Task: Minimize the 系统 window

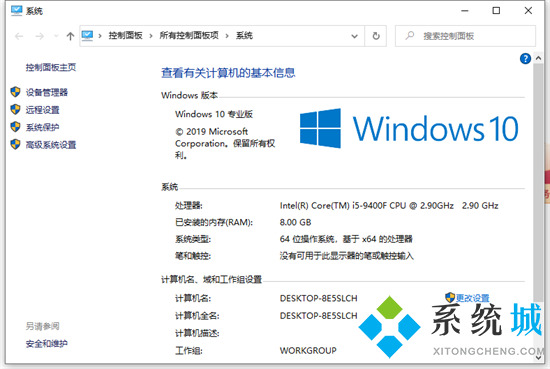Action: [465, 11]
